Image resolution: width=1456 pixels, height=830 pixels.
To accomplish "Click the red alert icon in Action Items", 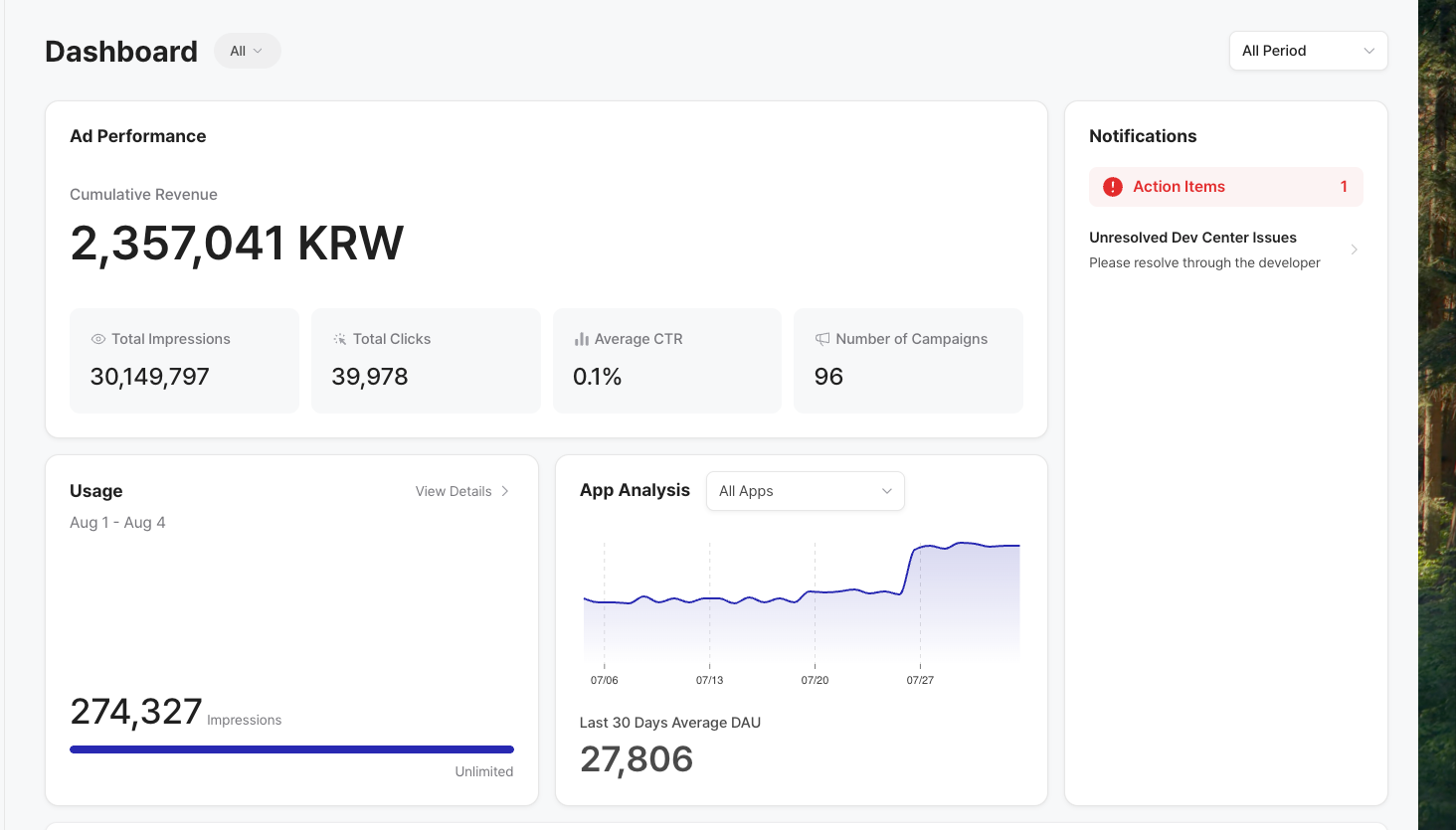I will pyautogui.click(x=1113, y=187).
